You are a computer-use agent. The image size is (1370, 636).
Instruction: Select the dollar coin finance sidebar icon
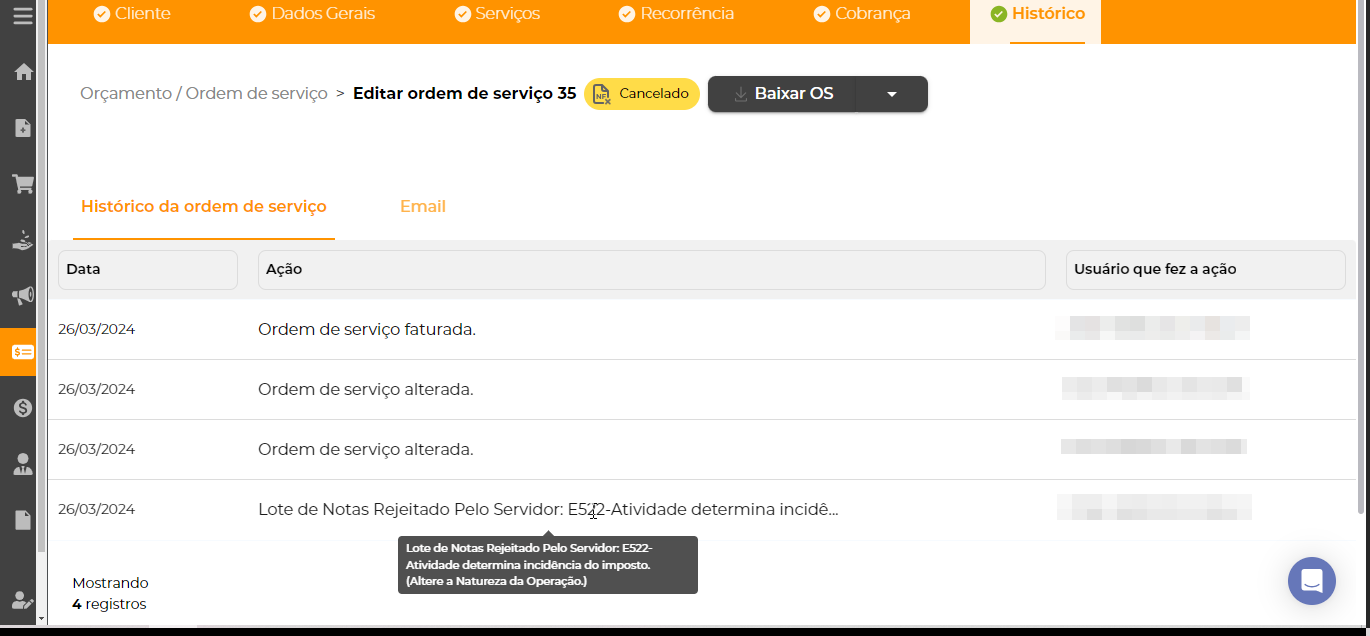(x=22, y=408)
